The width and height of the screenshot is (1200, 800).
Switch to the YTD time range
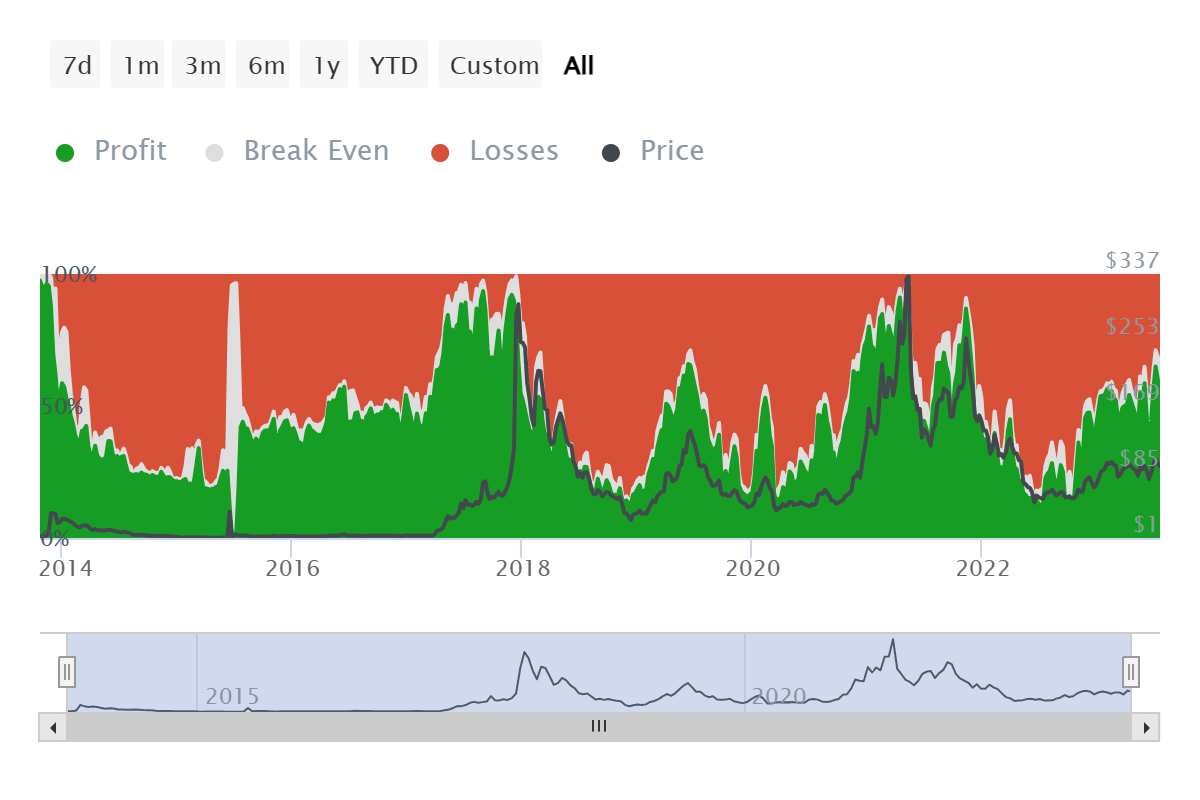pos(393,64)
